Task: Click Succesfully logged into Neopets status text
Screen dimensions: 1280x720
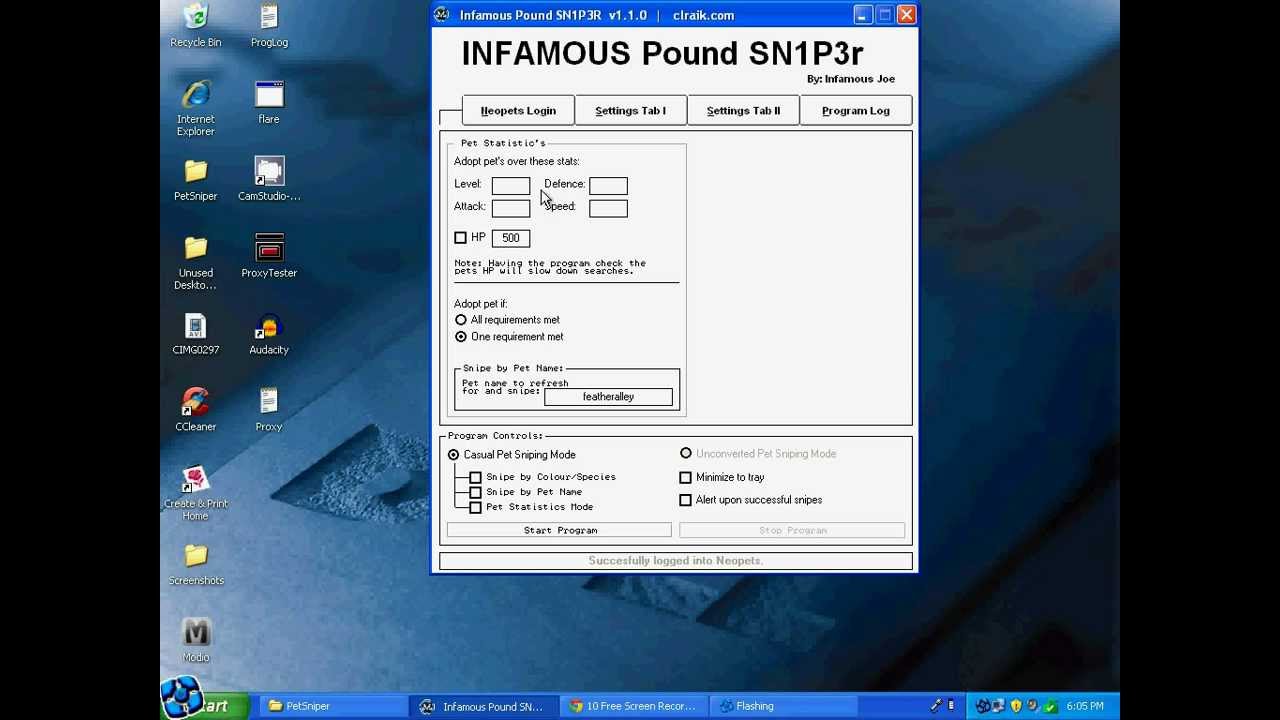Action: coord(676,561)
